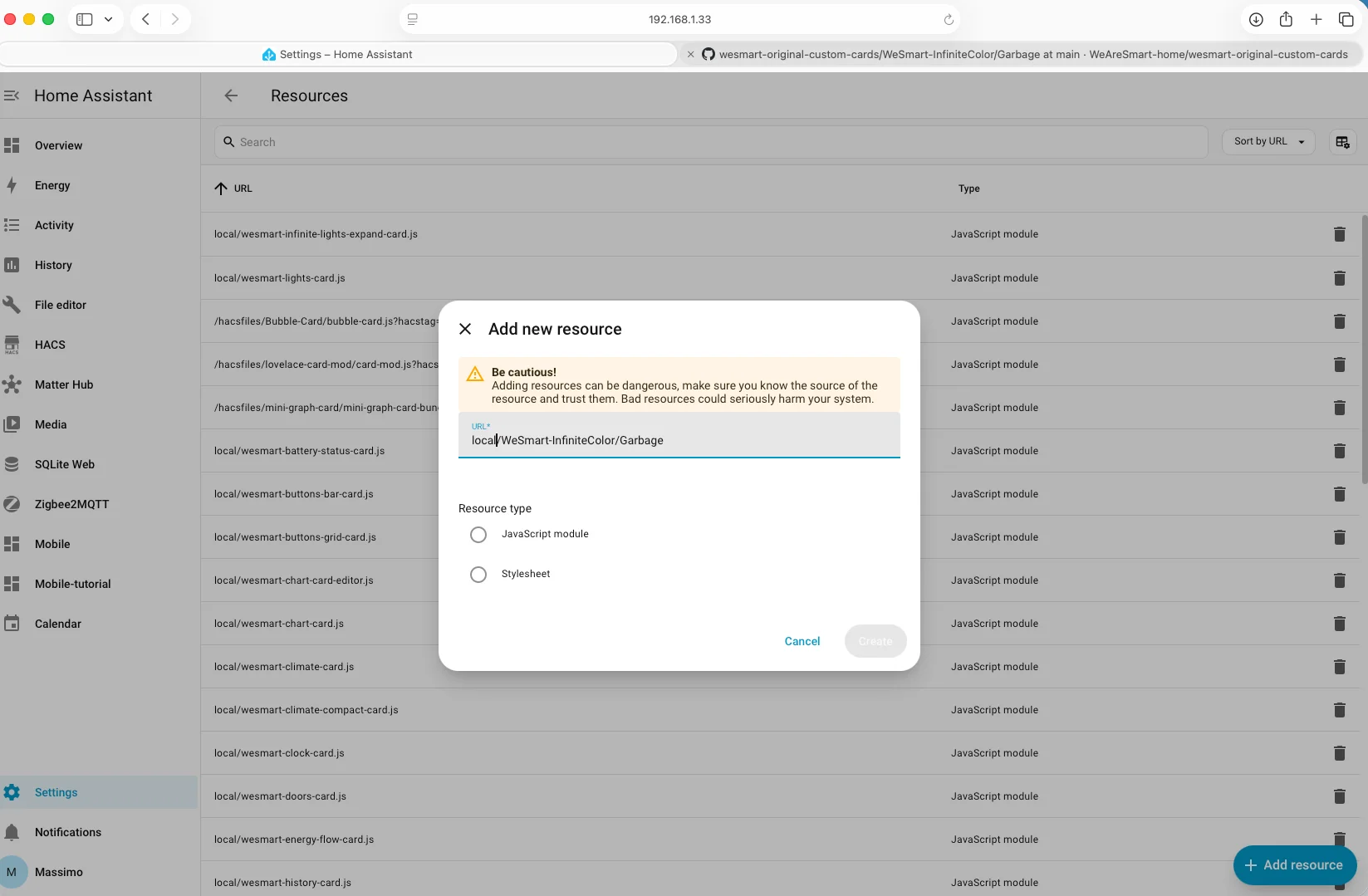Open the Mobile-tutorial dashboard icon
The width and height of the screenshot is (1368, 896).
tap(12, 584)
